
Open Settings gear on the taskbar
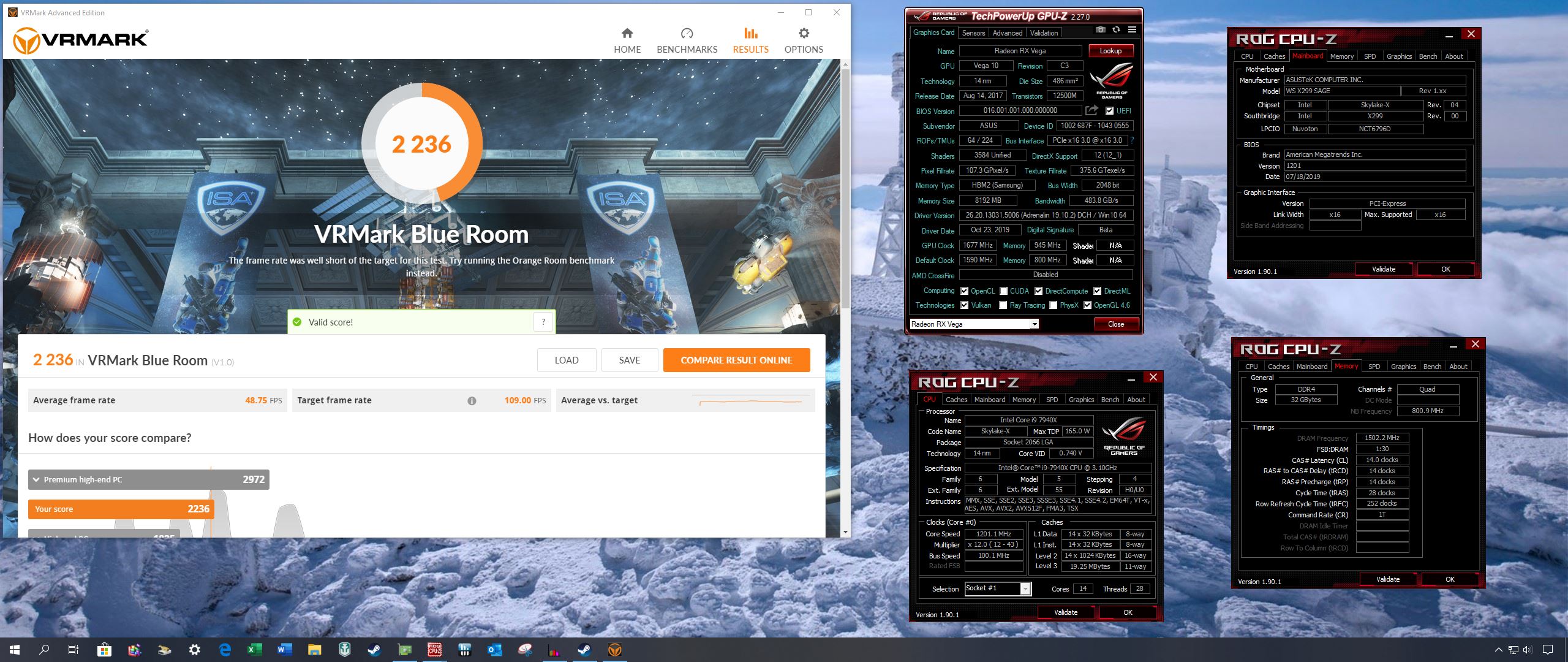(194, 650)
